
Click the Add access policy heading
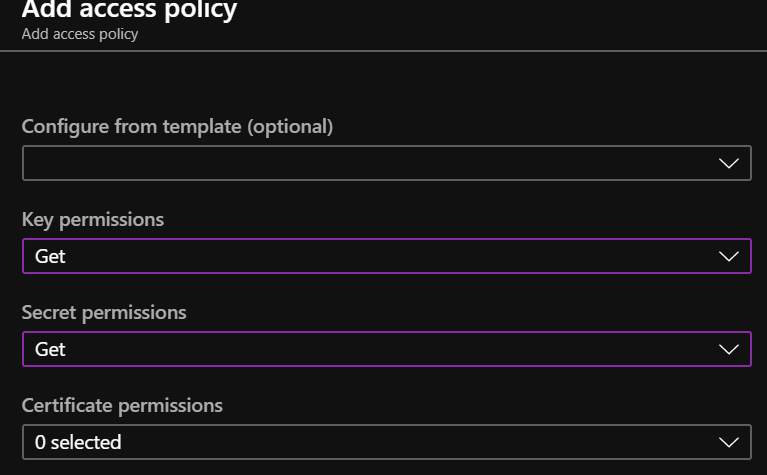pos(129,10)
